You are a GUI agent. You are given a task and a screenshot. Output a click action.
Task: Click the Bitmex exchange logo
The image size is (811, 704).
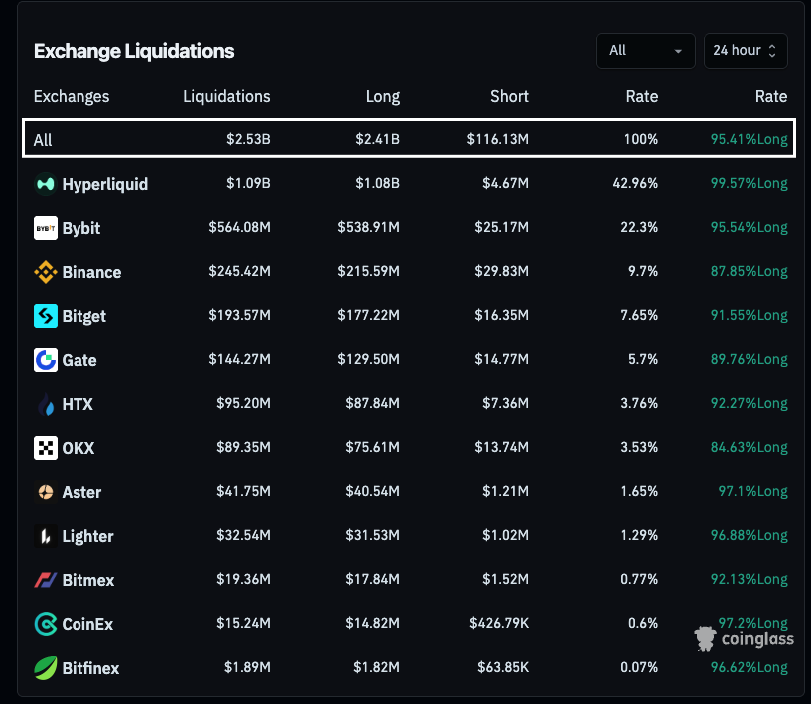pos(46,580)
